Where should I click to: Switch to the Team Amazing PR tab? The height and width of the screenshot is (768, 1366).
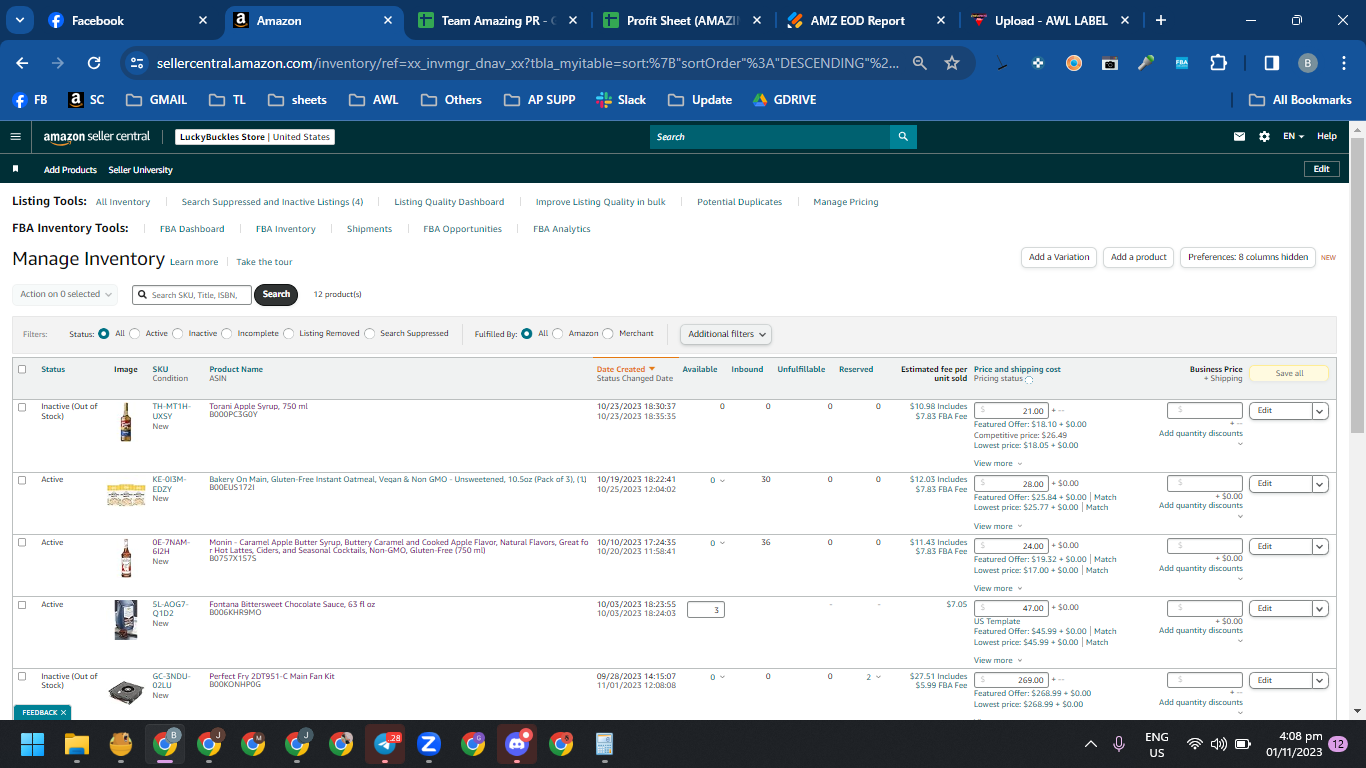[x=497, y=21]
